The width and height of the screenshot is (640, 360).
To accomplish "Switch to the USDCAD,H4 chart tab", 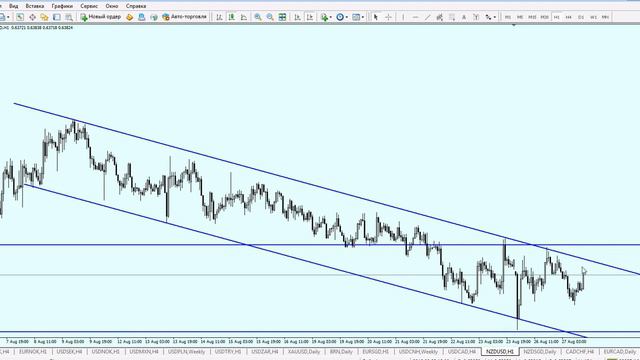I will (x=462, y=351).
